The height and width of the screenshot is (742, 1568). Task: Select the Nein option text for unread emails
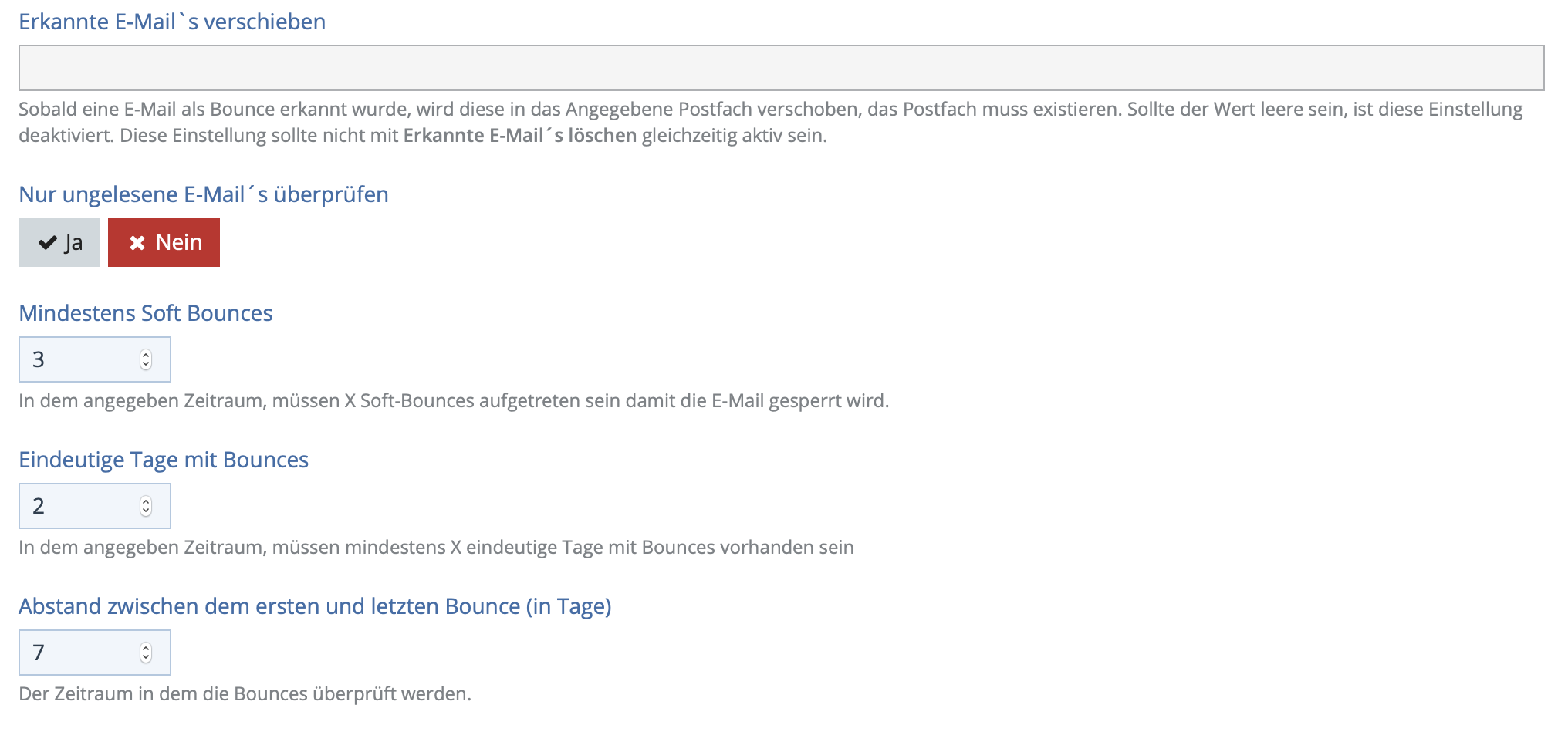[x=179, y=242]
